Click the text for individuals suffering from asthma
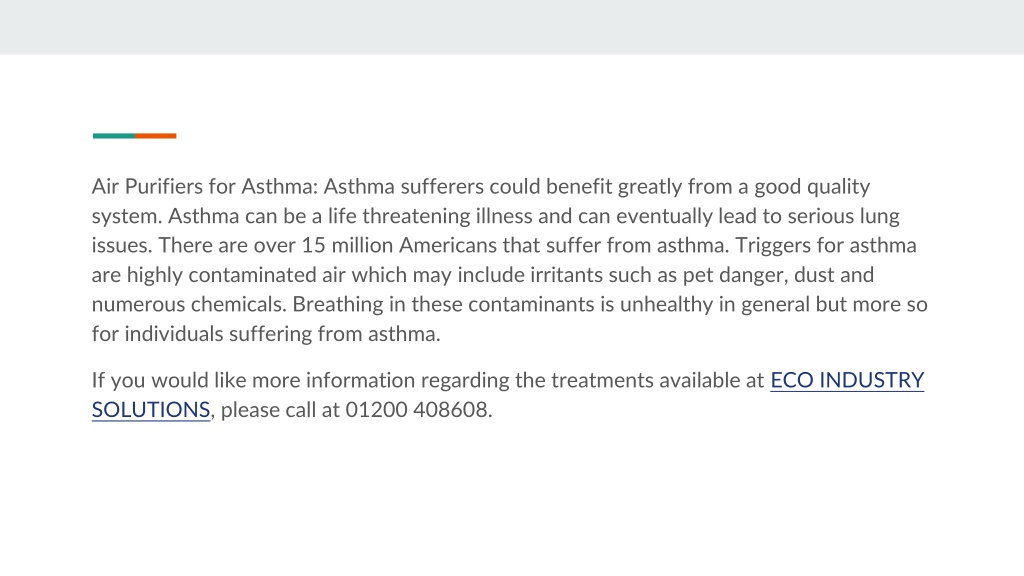 (266, 334)
